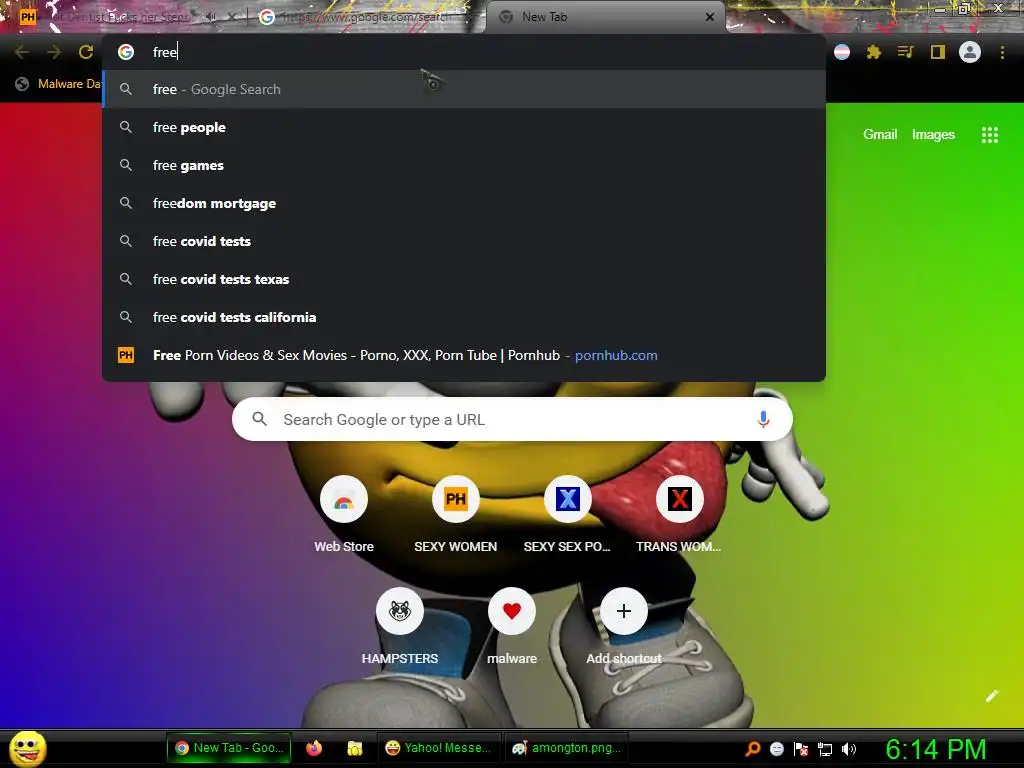Open the Malware bookmark in bookmarks bar
This screenshot has height=768, width=1024.
59,84
